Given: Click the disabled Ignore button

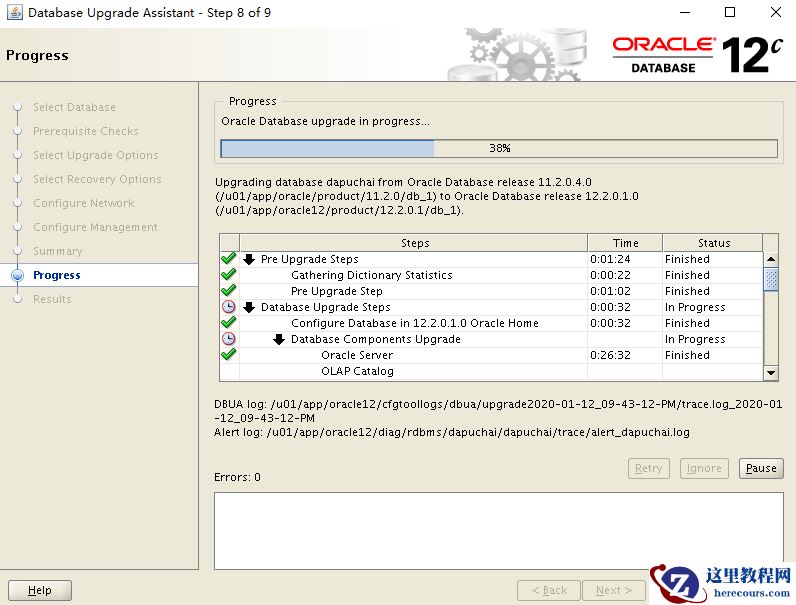Looking at the screenshot, I should click(704, 468).
